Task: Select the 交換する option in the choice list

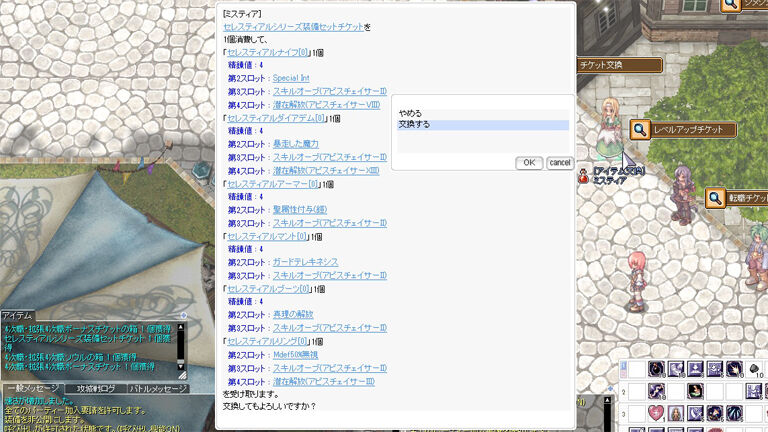Action: click(482, 124)
